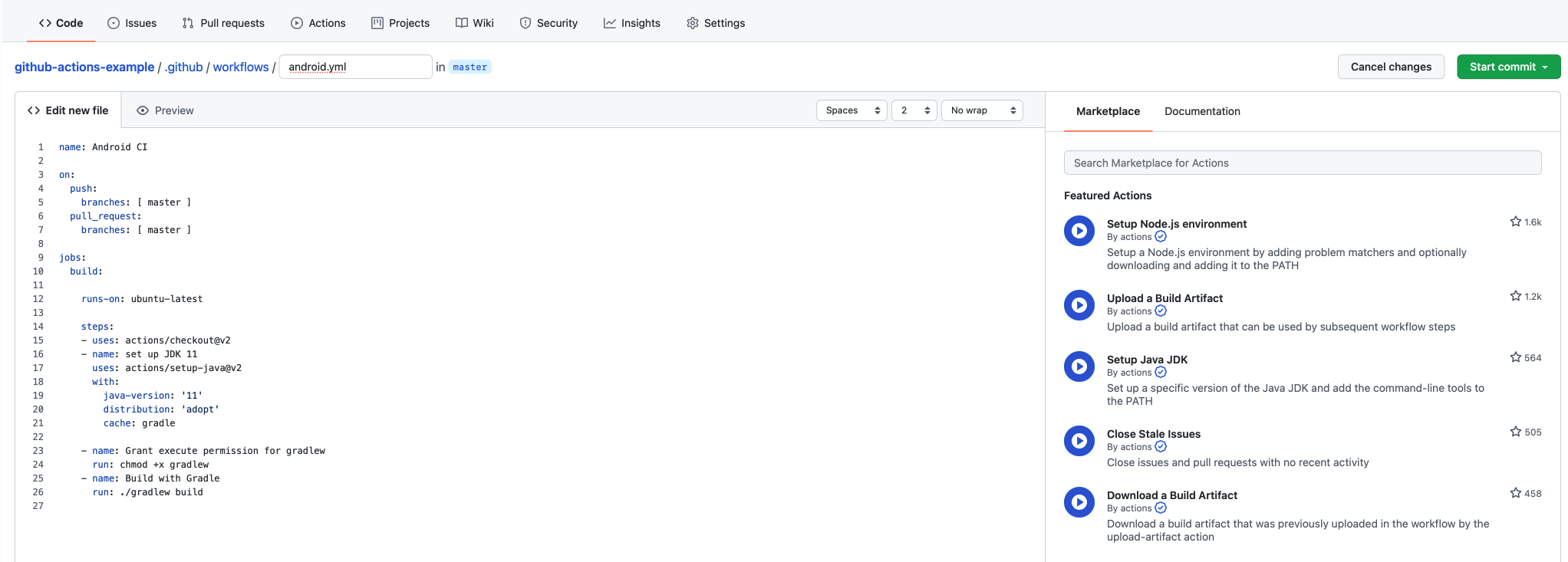Click the Search Marketplace for Actions field

[1302, 163]
